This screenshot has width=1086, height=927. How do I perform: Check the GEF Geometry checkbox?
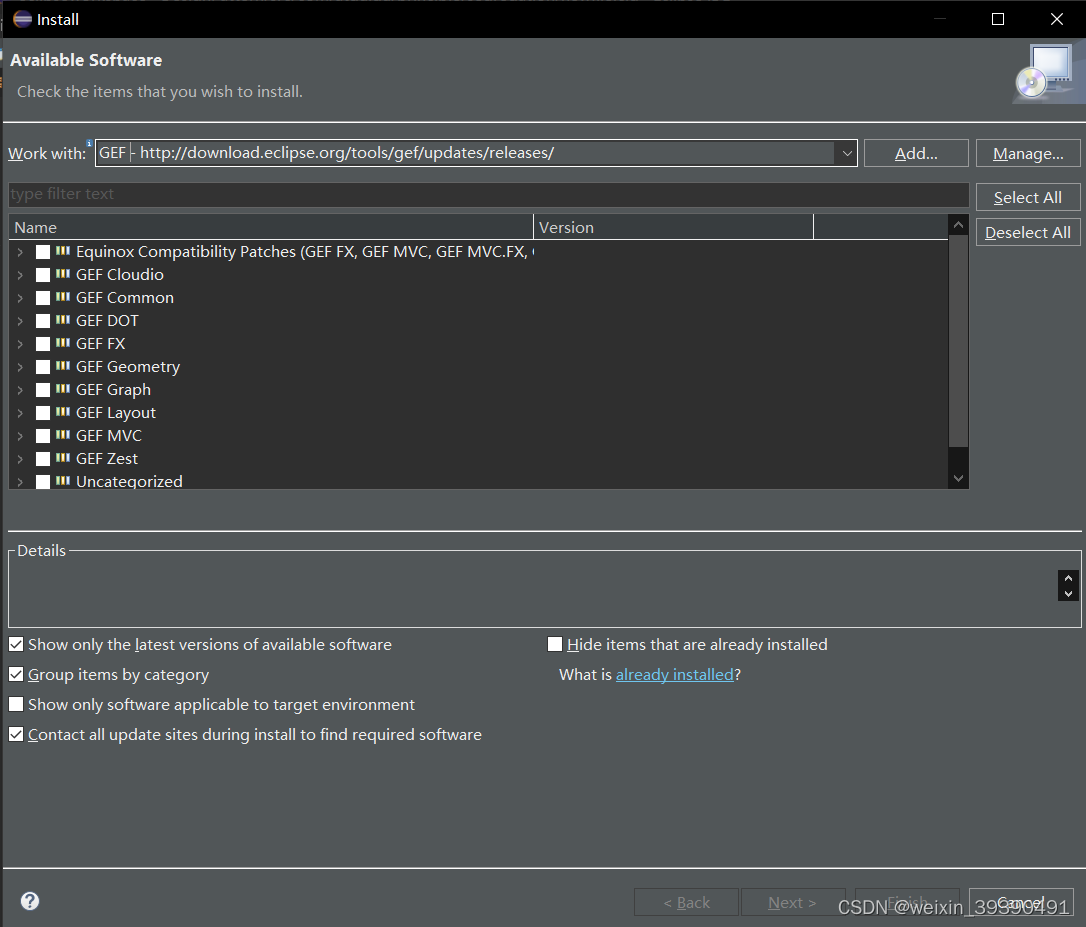pyautogui.click(x=43, y=367)
